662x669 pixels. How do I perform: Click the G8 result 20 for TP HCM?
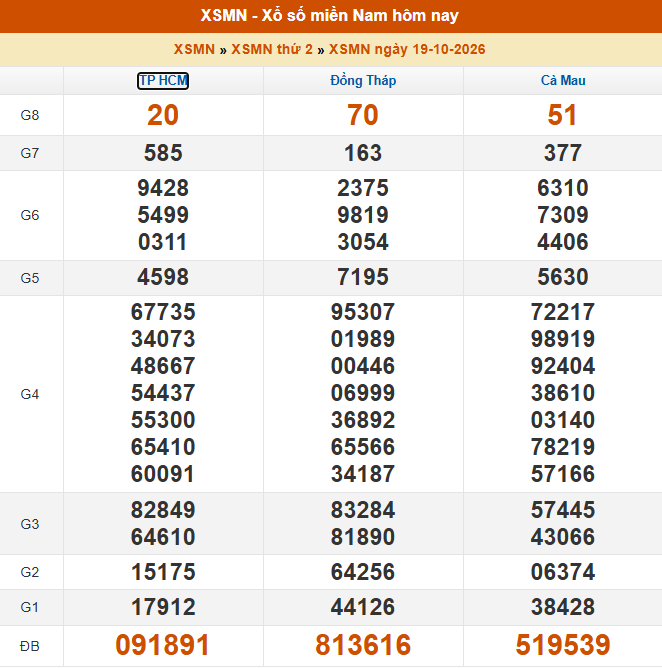pos(163,115)
